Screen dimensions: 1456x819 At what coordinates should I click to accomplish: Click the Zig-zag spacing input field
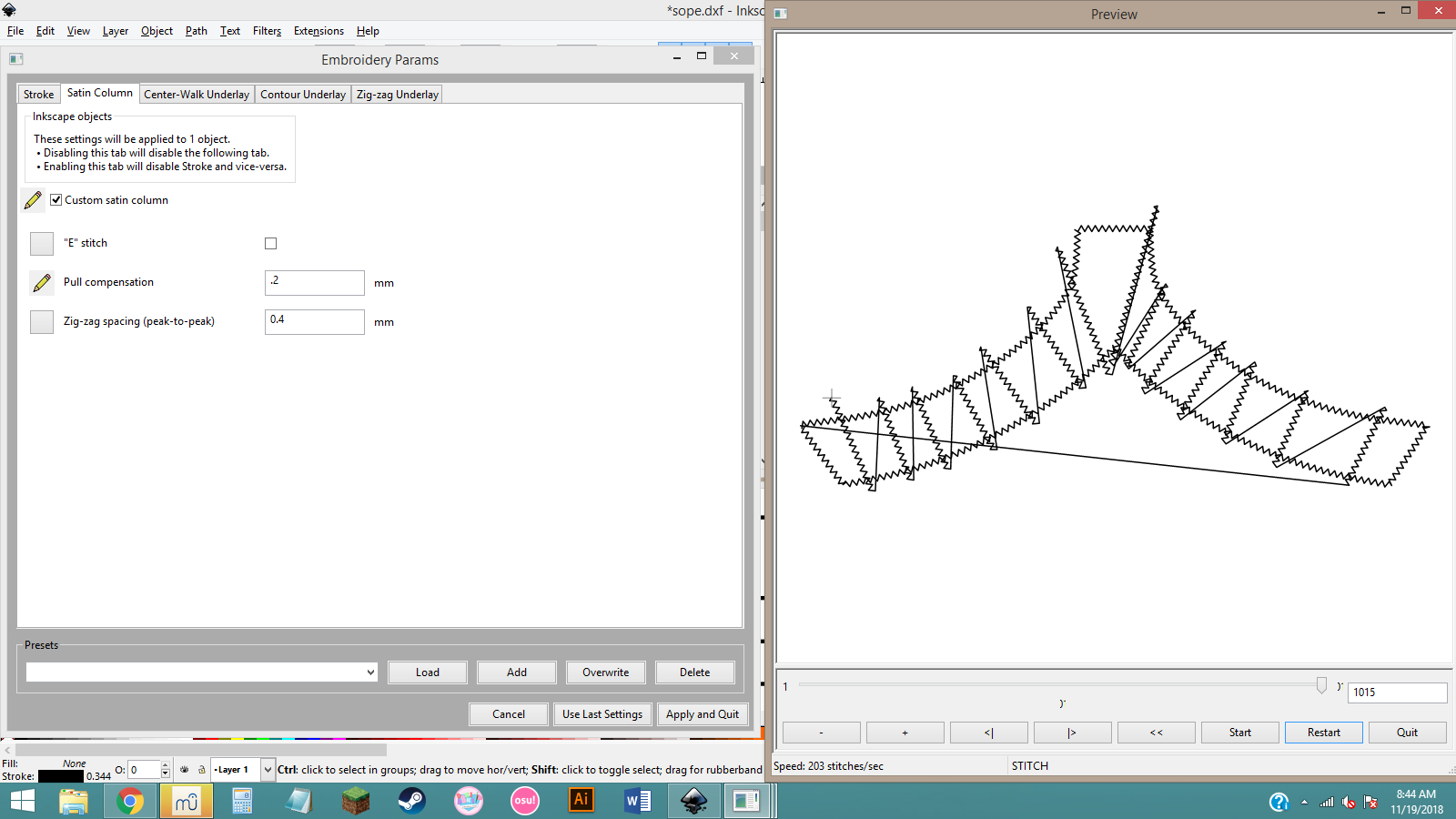(x=315, y=322)
